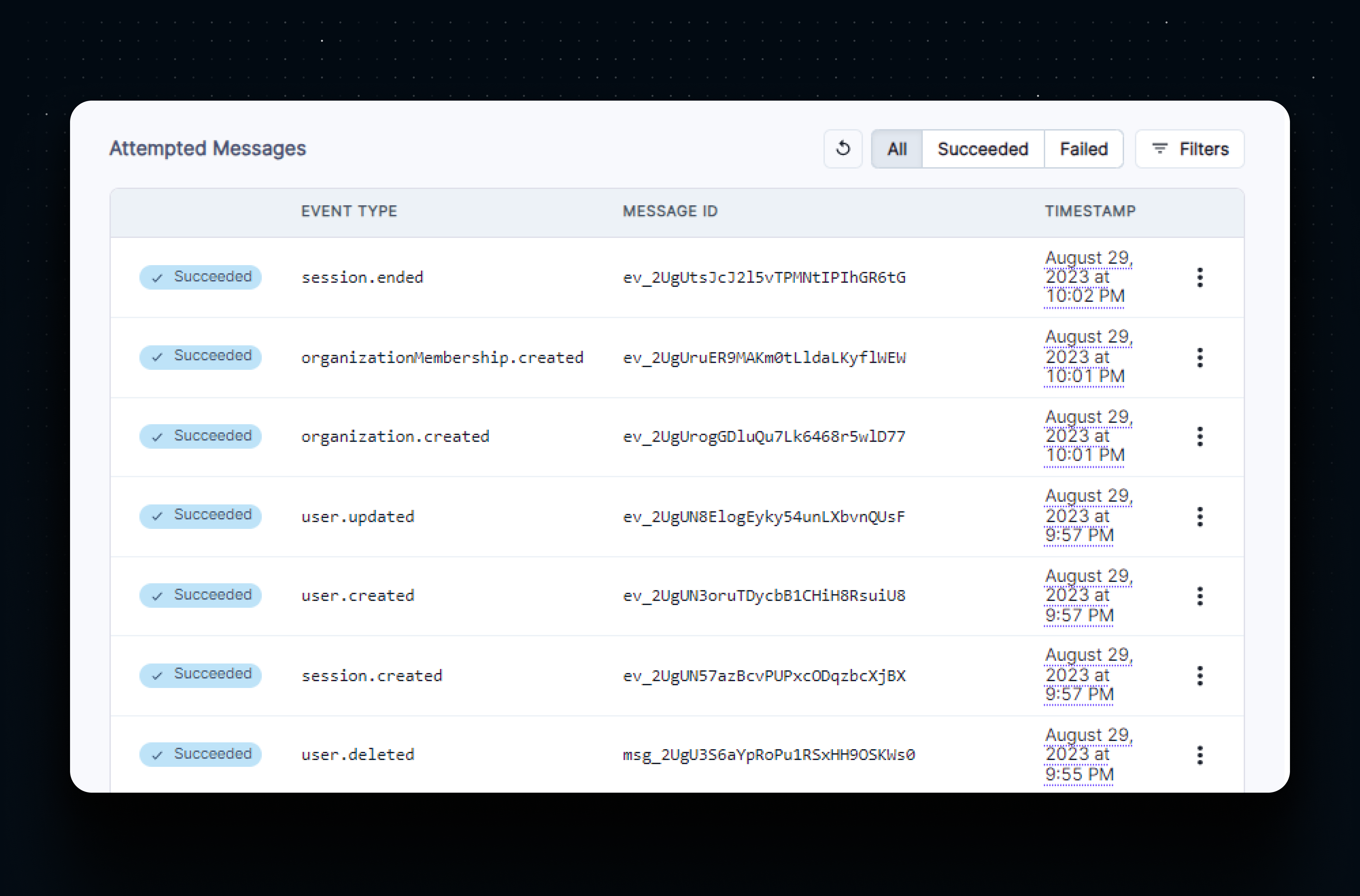This screenshot has width=1360, height=896.
Task: Click message ID ev_2UgUrogGDluQu7Lk6468r5wlD77
Action: coord(765,436)
